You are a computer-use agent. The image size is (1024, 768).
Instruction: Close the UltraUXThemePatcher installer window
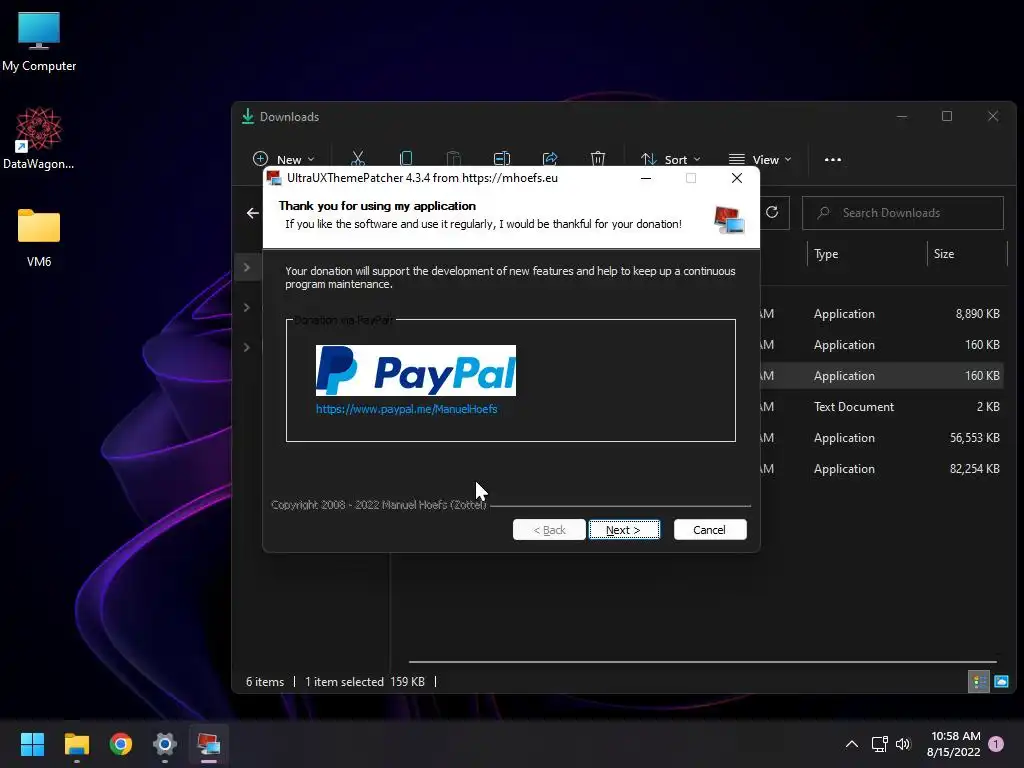click(737, 178)
